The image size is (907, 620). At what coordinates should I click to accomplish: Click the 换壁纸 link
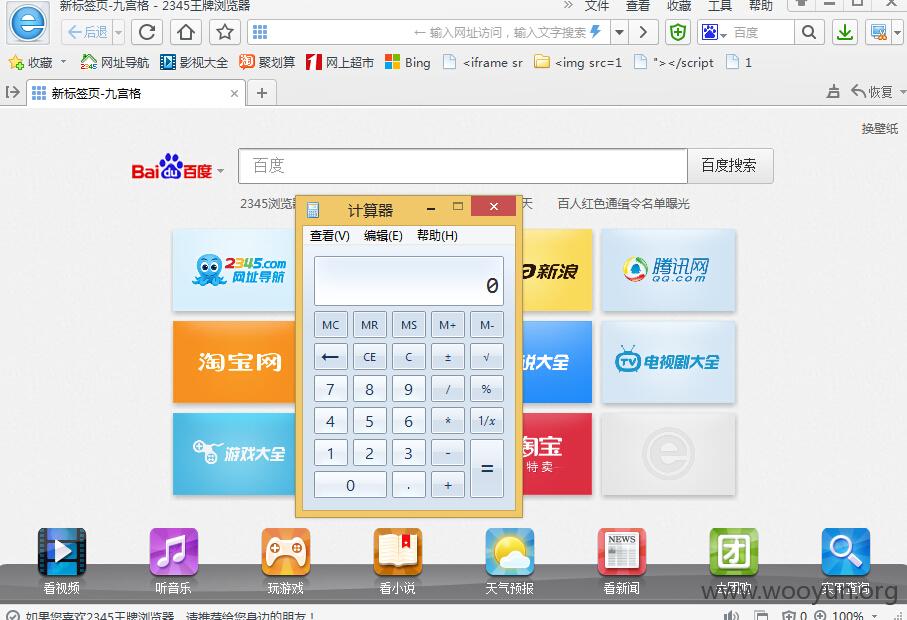click(x=879, y=128)
